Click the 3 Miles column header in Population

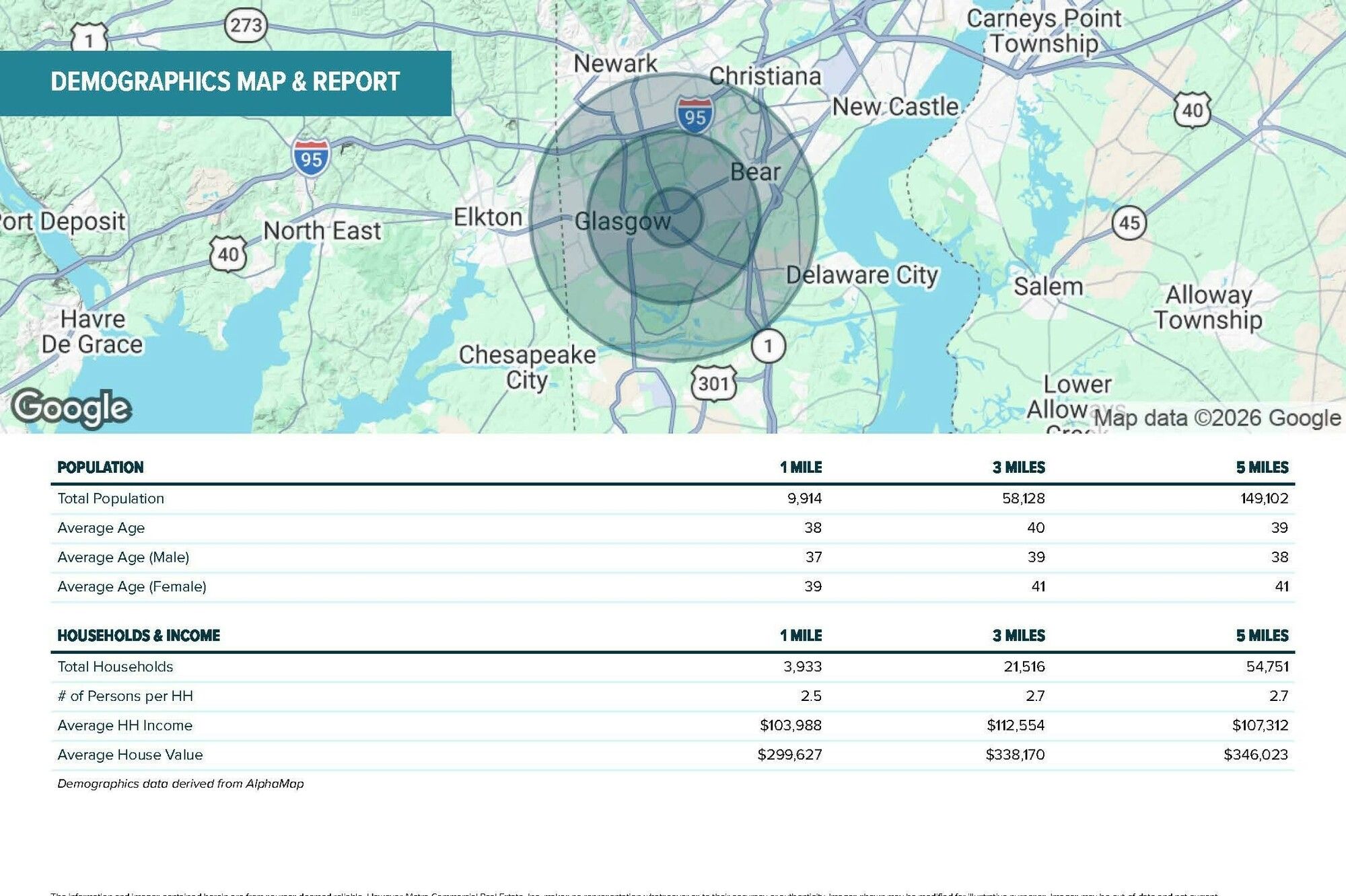pos(1018,468)
